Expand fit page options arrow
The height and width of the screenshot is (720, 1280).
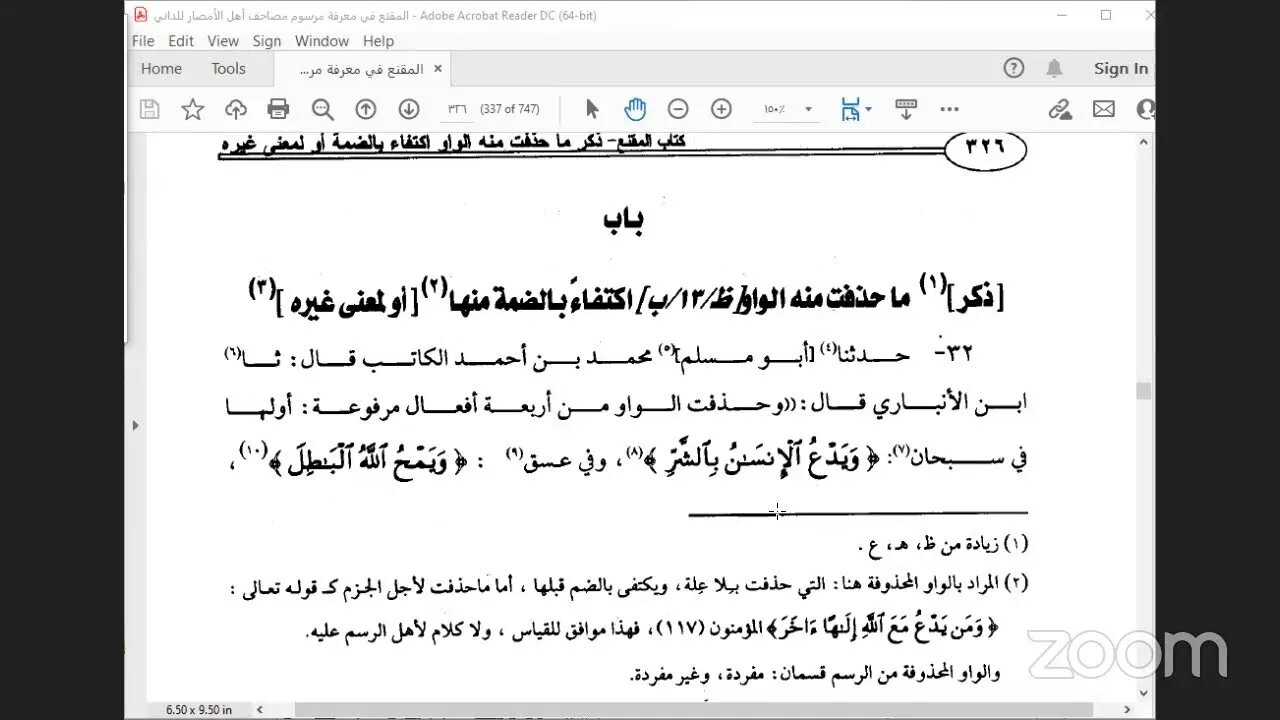coord(868,110)
